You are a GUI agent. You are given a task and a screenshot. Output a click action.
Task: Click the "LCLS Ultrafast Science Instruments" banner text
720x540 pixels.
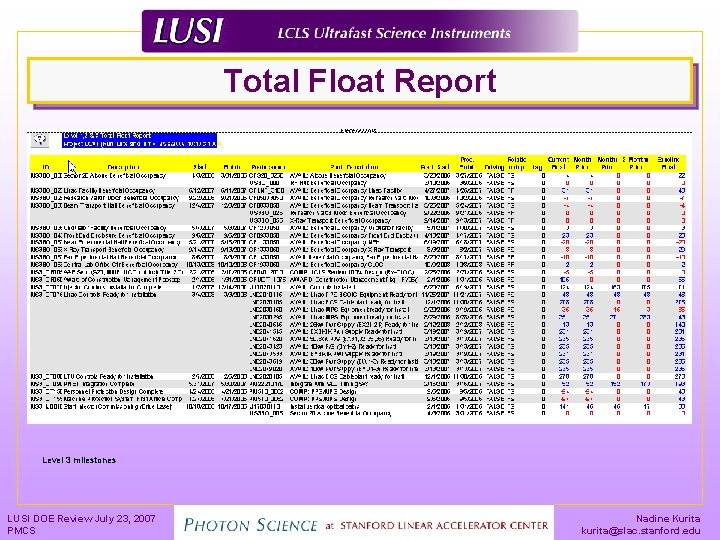pyautogui.click(x=394, y=33)
